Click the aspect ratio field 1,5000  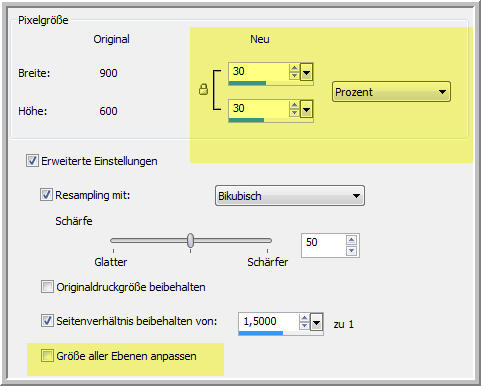tap(268, 321)
